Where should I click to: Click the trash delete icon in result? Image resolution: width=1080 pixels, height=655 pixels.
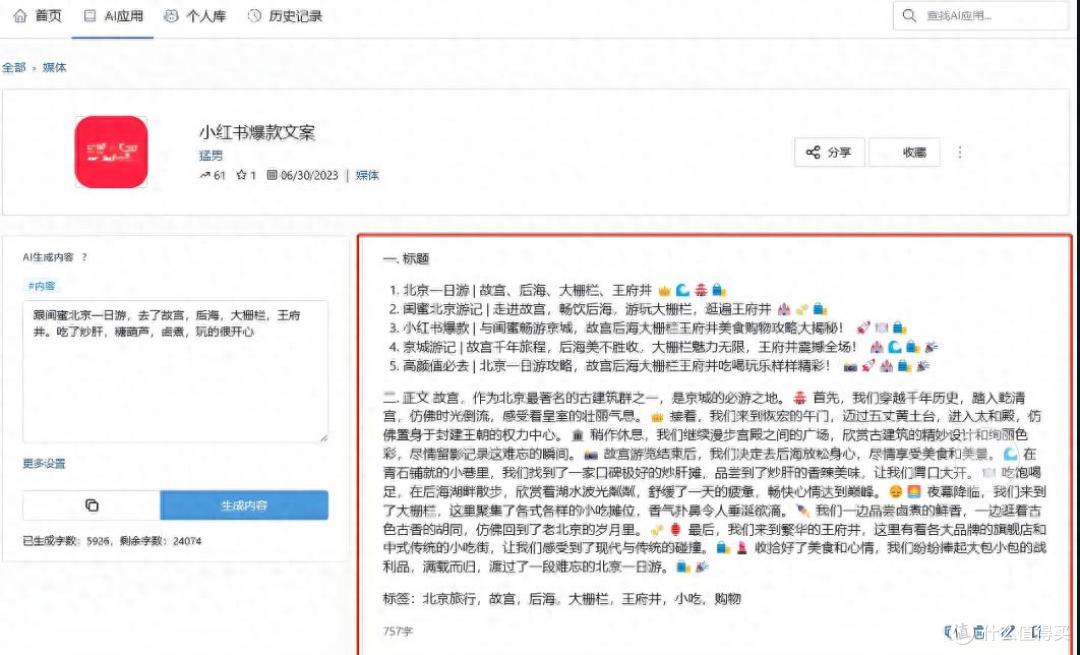click(979, 631)
